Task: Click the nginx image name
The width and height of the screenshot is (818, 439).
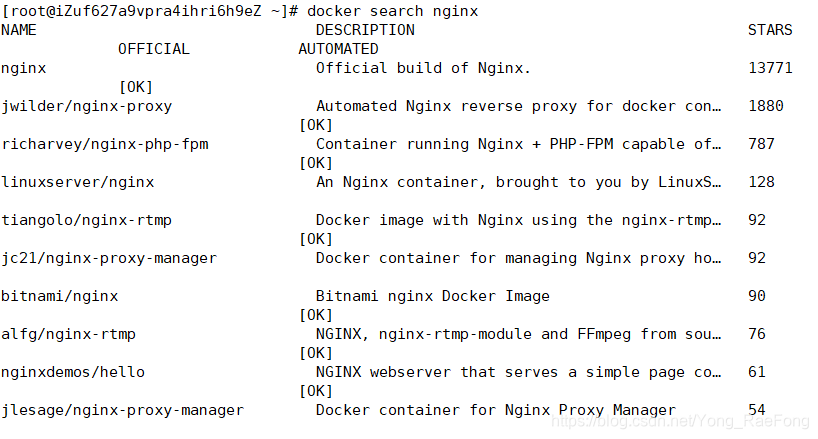Action: 23,69
